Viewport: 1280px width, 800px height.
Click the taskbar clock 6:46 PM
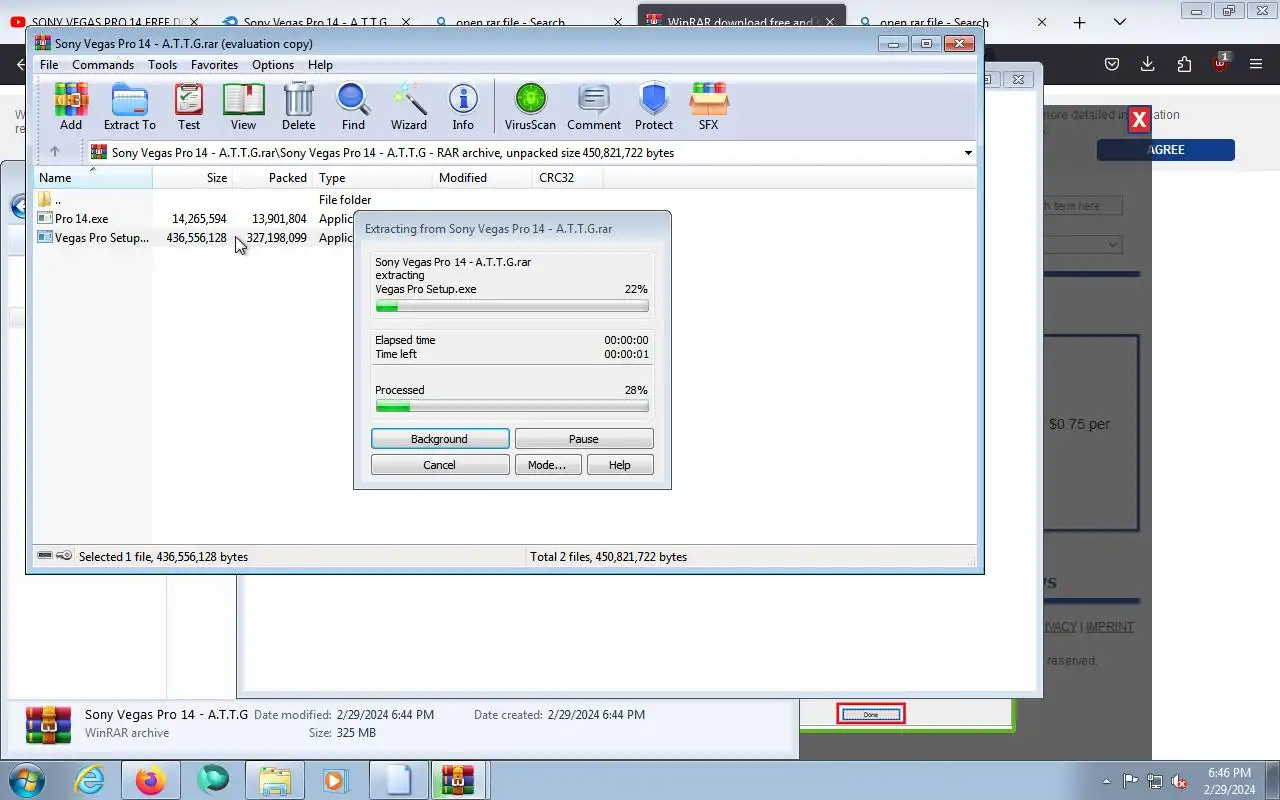pos(1229,773)
